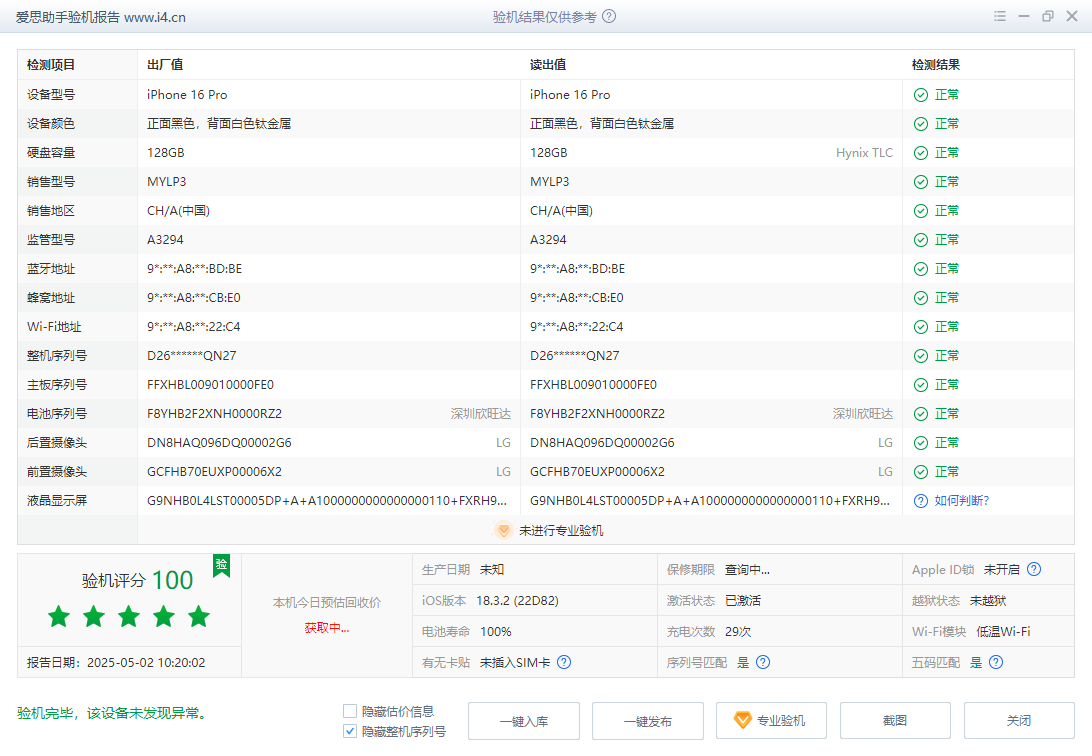
Task: Click the 越狱状态 未越狱 value
Action: (x=988, y=601)
